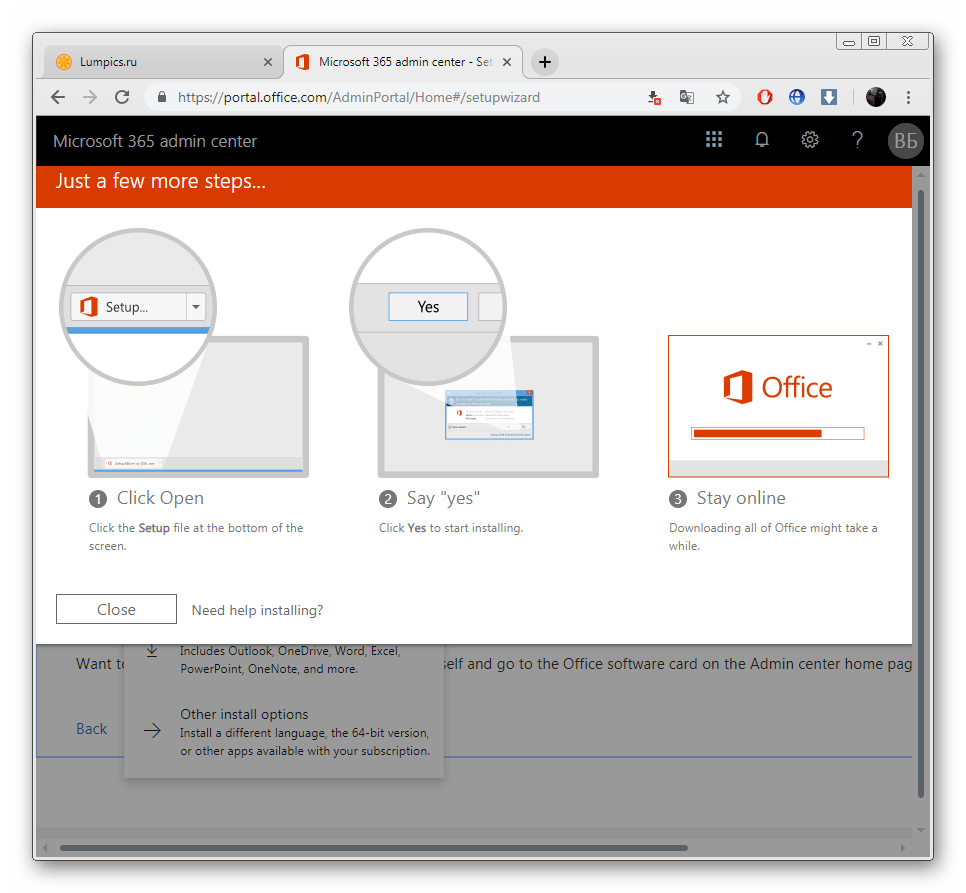This screenshot has height=893, width=966.
Task: Click text 'Click Yes to start installing.'
Action: [451, 528]
